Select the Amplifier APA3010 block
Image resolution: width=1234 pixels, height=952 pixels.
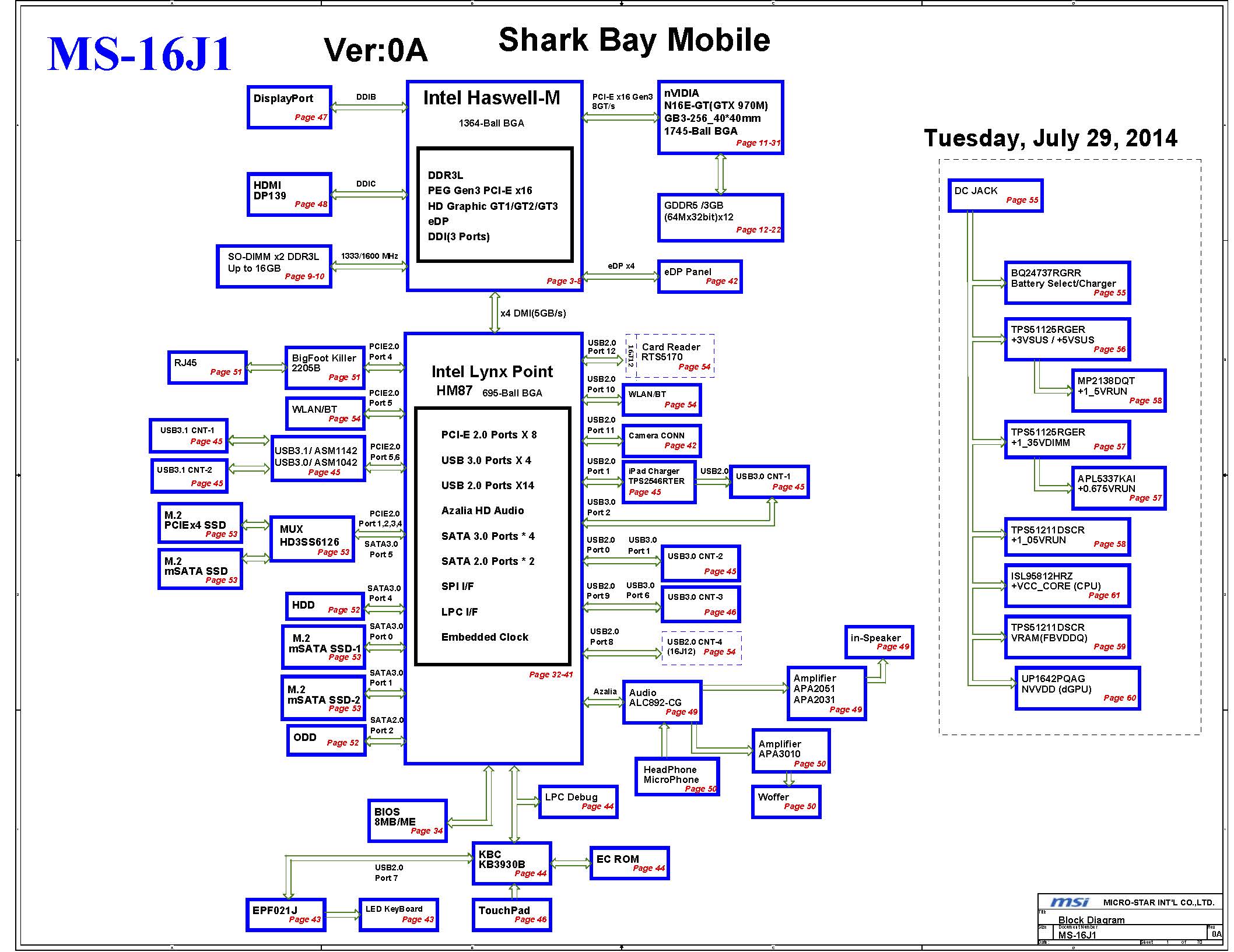click(791, 751)
